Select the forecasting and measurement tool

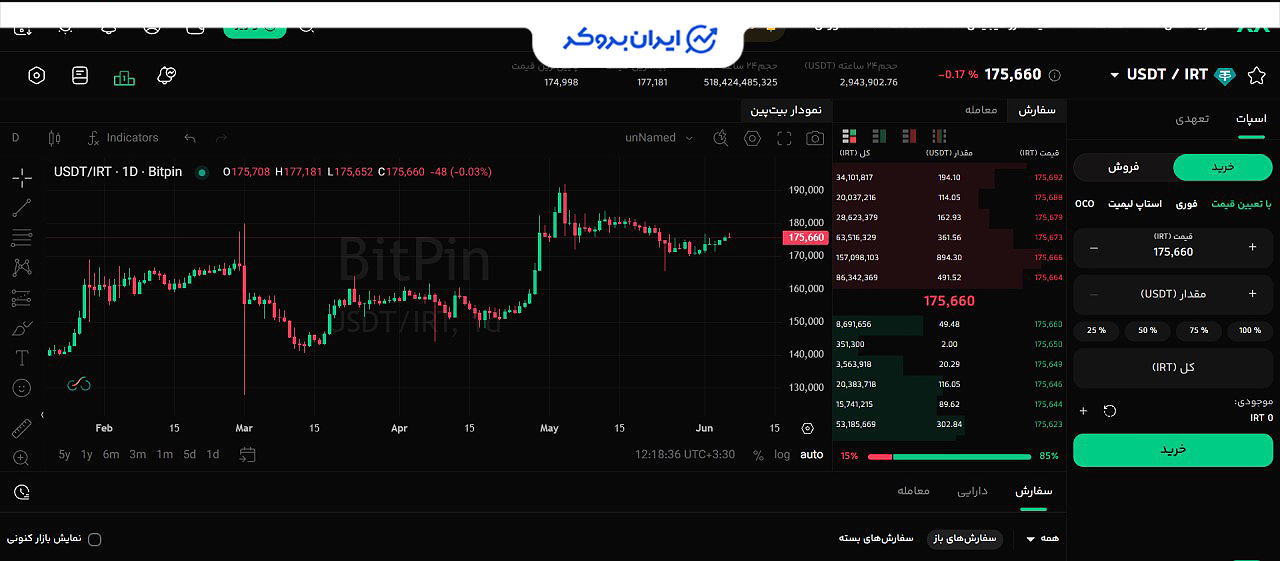pos(22,298)
